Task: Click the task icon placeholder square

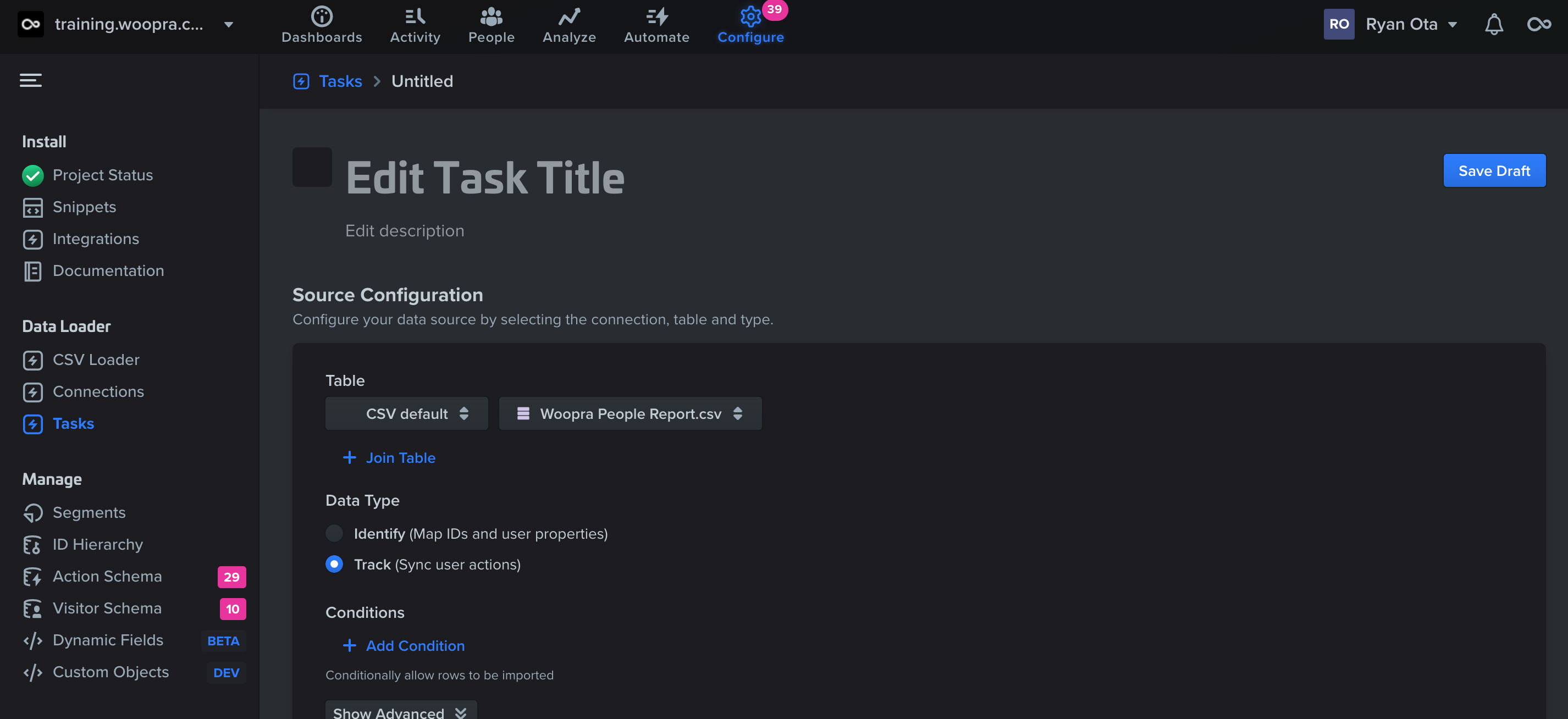Action: (312, 167)
